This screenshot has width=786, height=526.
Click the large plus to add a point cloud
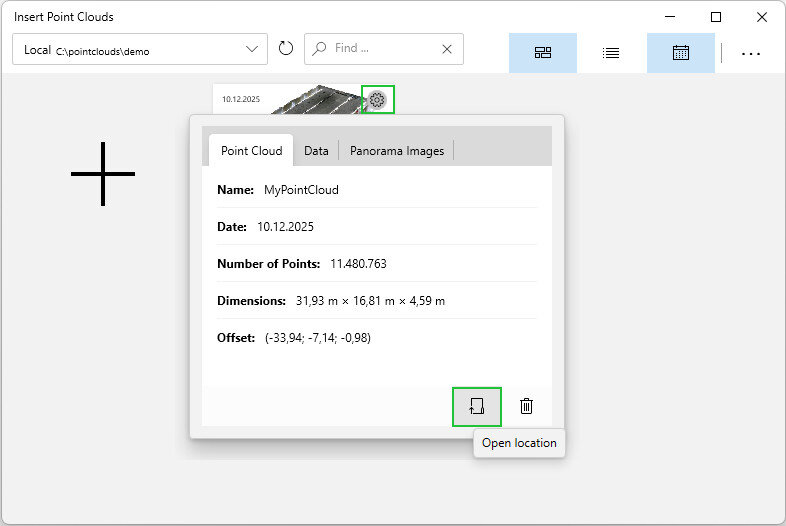(103, 174)
